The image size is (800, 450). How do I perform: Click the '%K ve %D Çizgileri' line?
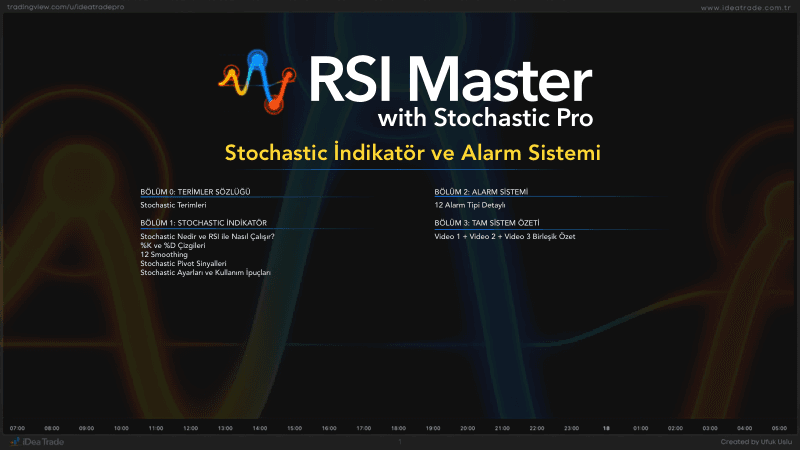click(173, 245)
